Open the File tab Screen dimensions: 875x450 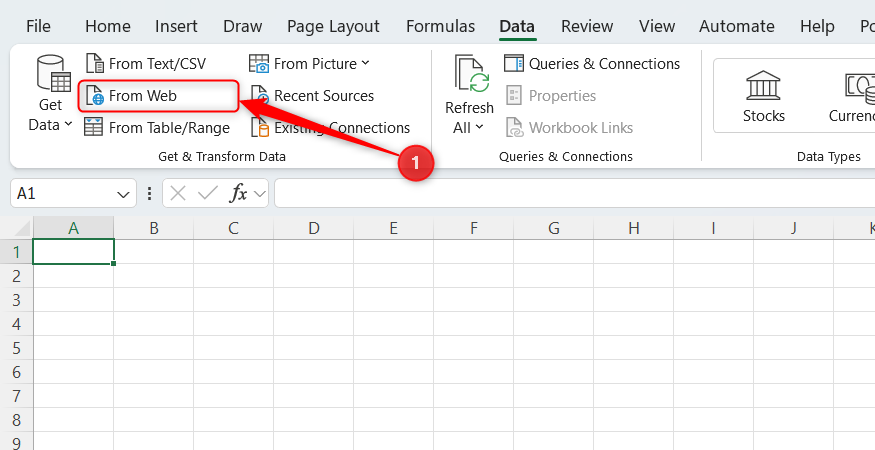point(39,26)
